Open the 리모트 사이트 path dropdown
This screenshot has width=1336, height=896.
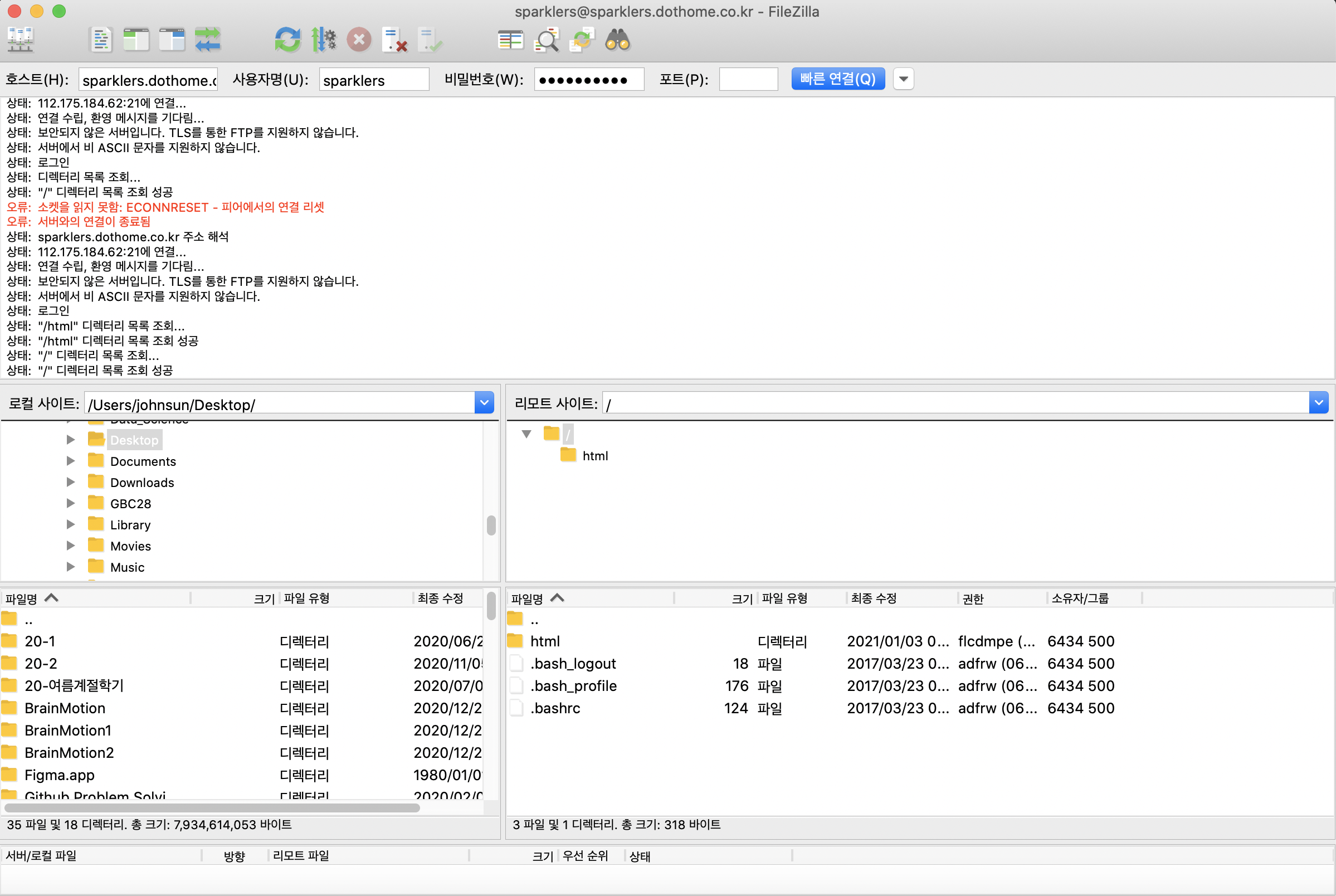[x=1318, y=403]
